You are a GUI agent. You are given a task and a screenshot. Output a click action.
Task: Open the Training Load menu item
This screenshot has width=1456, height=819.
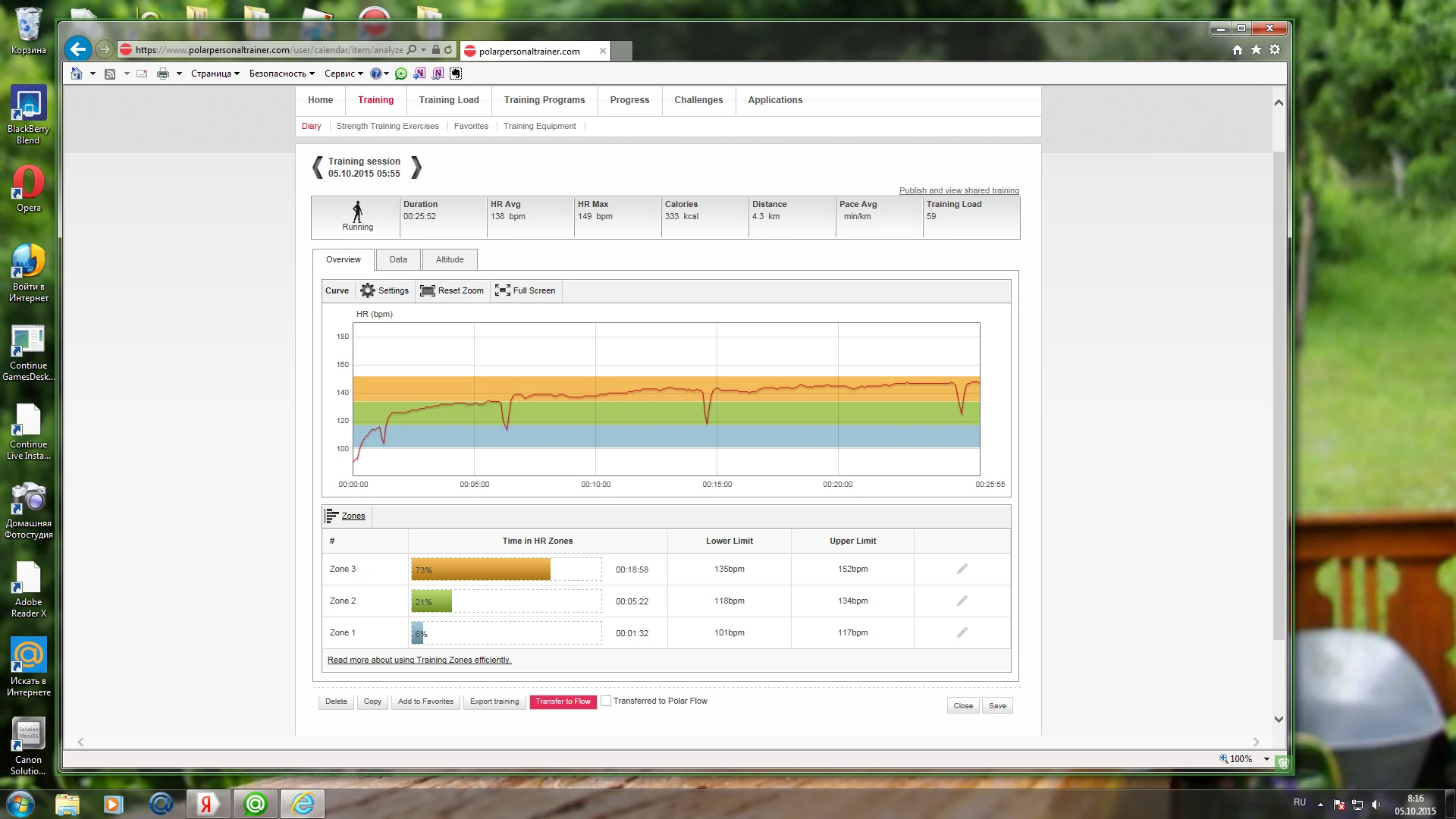point(449,100)
